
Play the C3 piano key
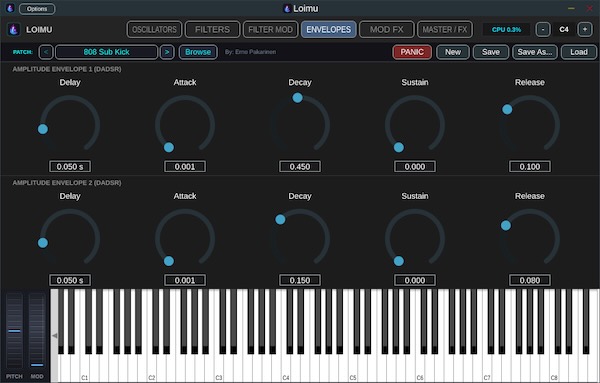point(219,367)
